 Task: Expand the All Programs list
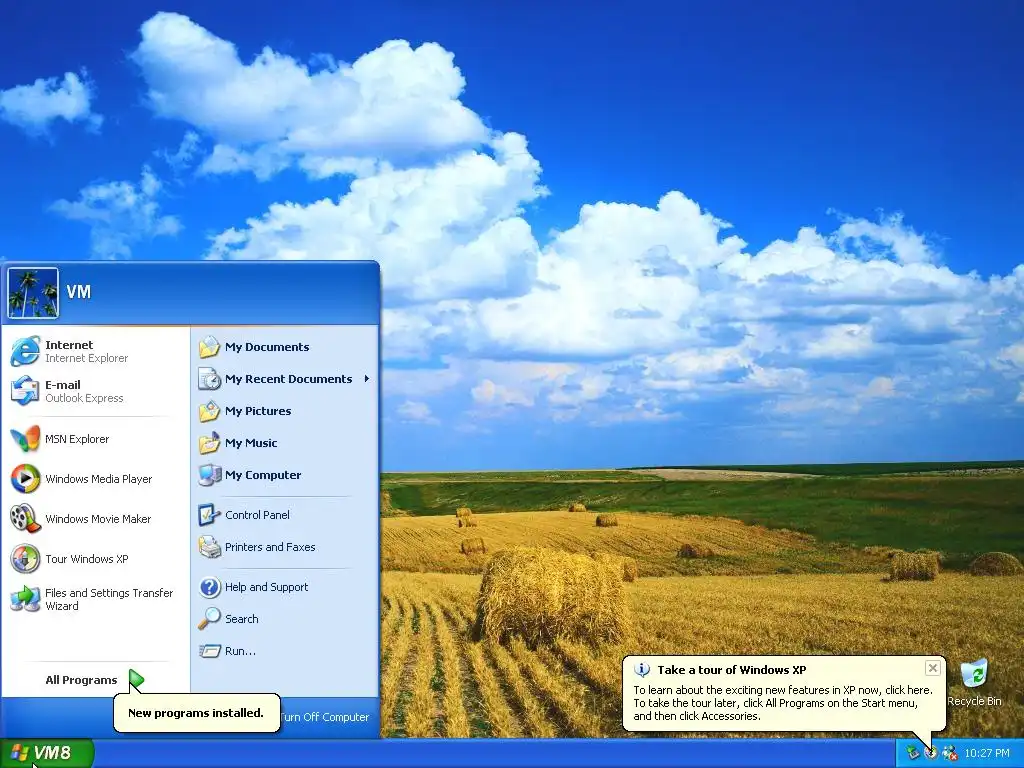pos(95,680)
